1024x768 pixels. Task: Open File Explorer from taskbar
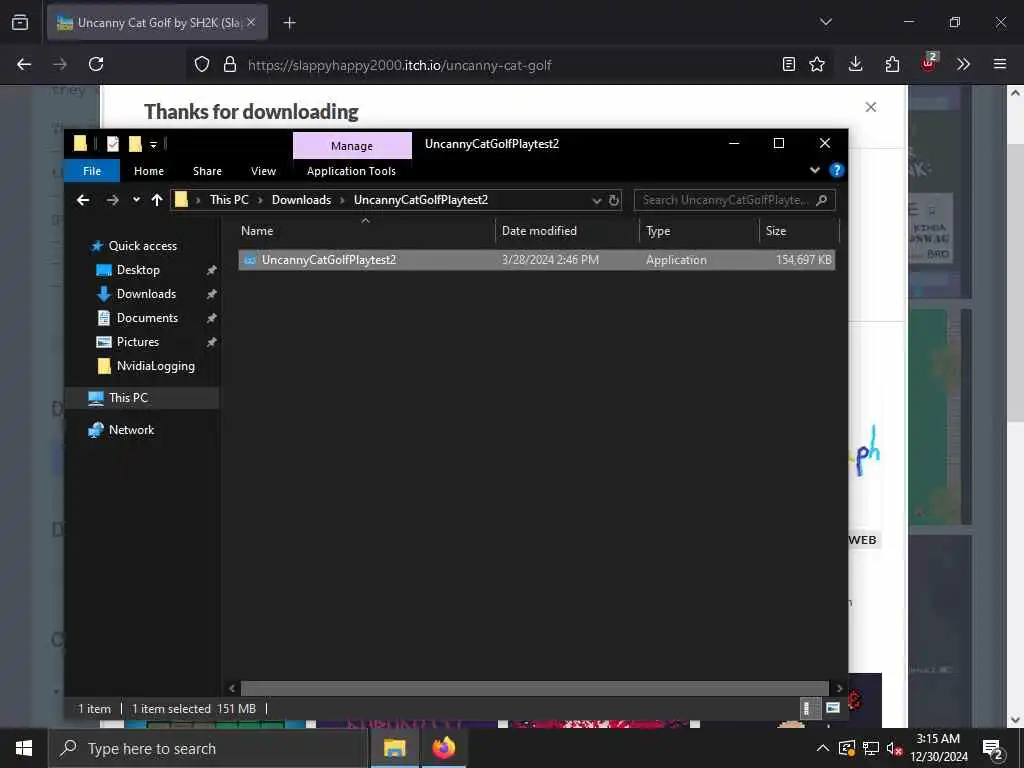point(394,748)
